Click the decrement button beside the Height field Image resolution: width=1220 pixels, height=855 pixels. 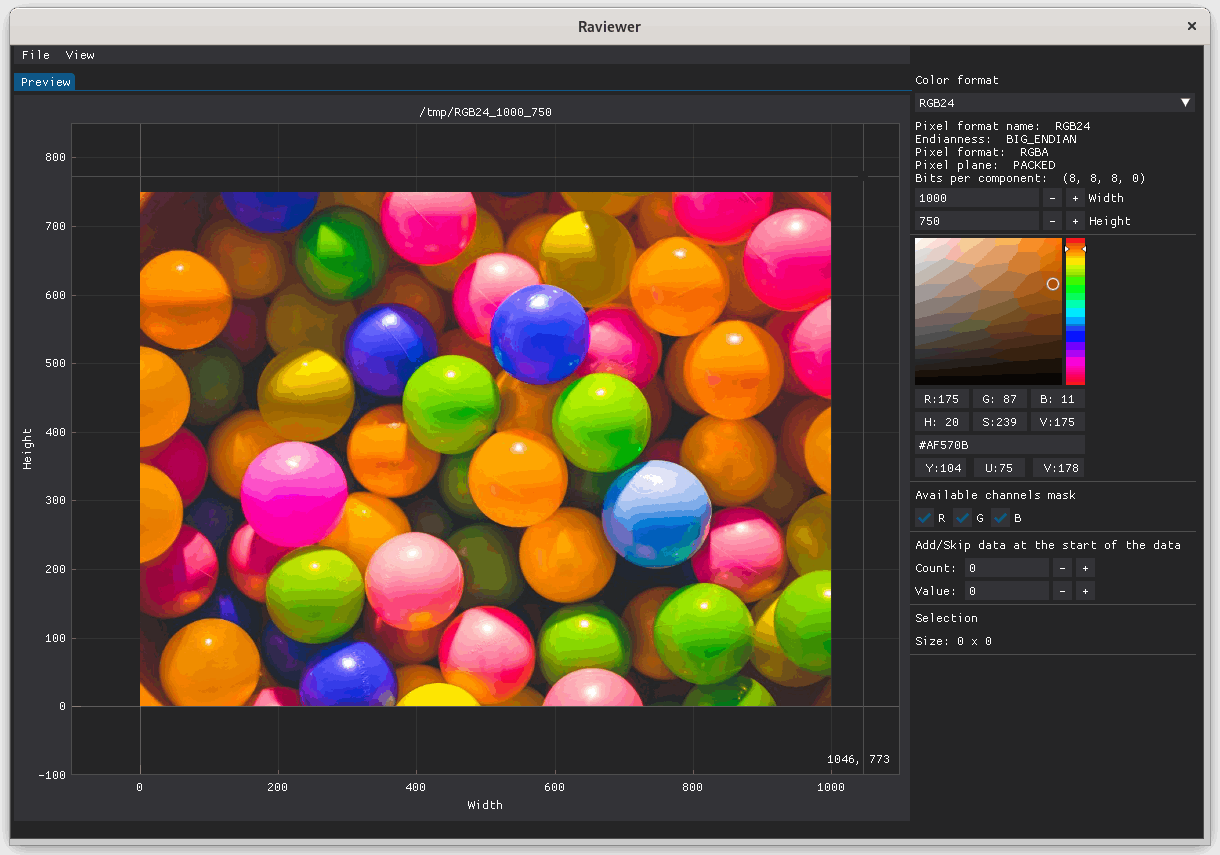pos(1053,220)
